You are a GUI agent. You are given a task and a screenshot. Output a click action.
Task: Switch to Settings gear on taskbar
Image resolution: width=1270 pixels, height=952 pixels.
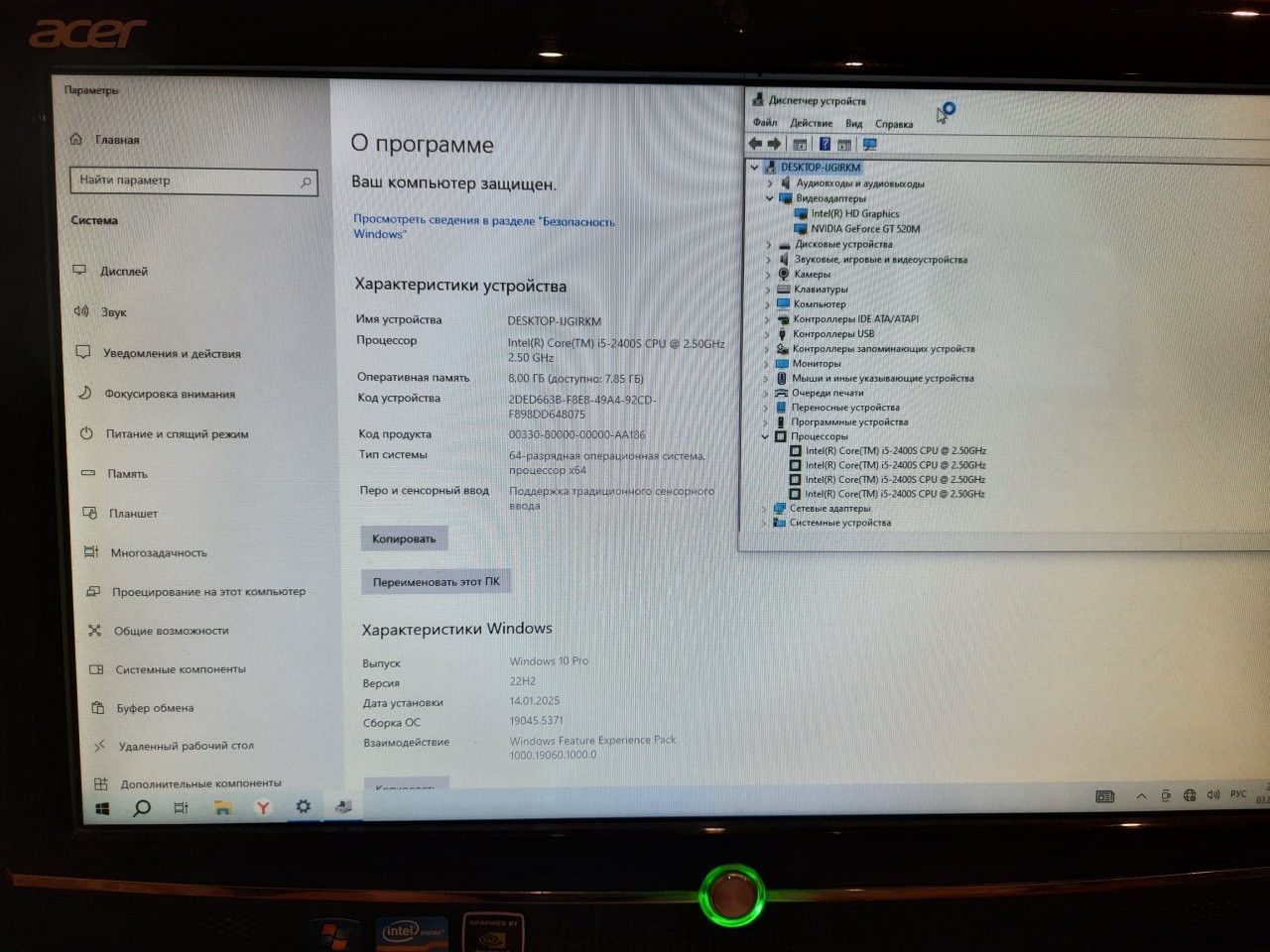pos(304,806)
